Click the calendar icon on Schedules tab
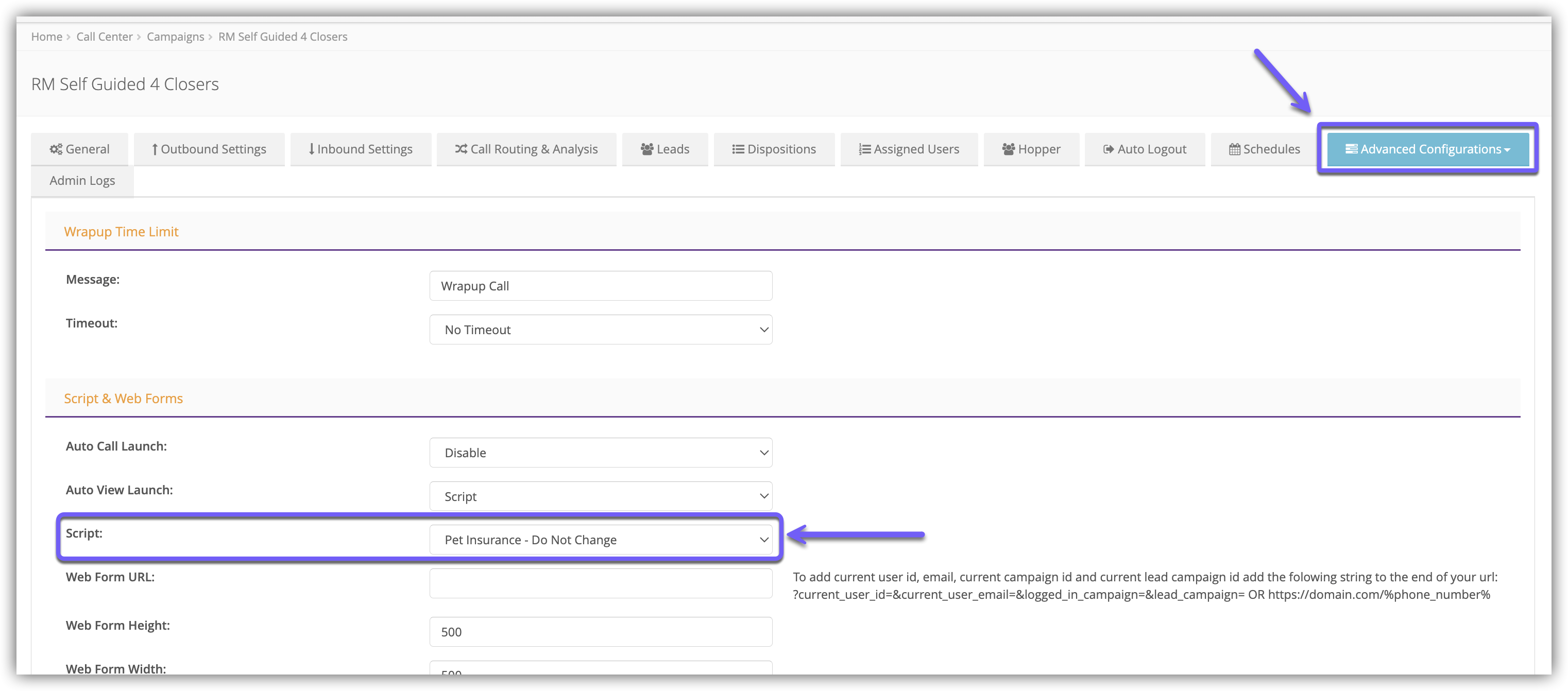The image size is (1568, 691). tap(1234, 149)
